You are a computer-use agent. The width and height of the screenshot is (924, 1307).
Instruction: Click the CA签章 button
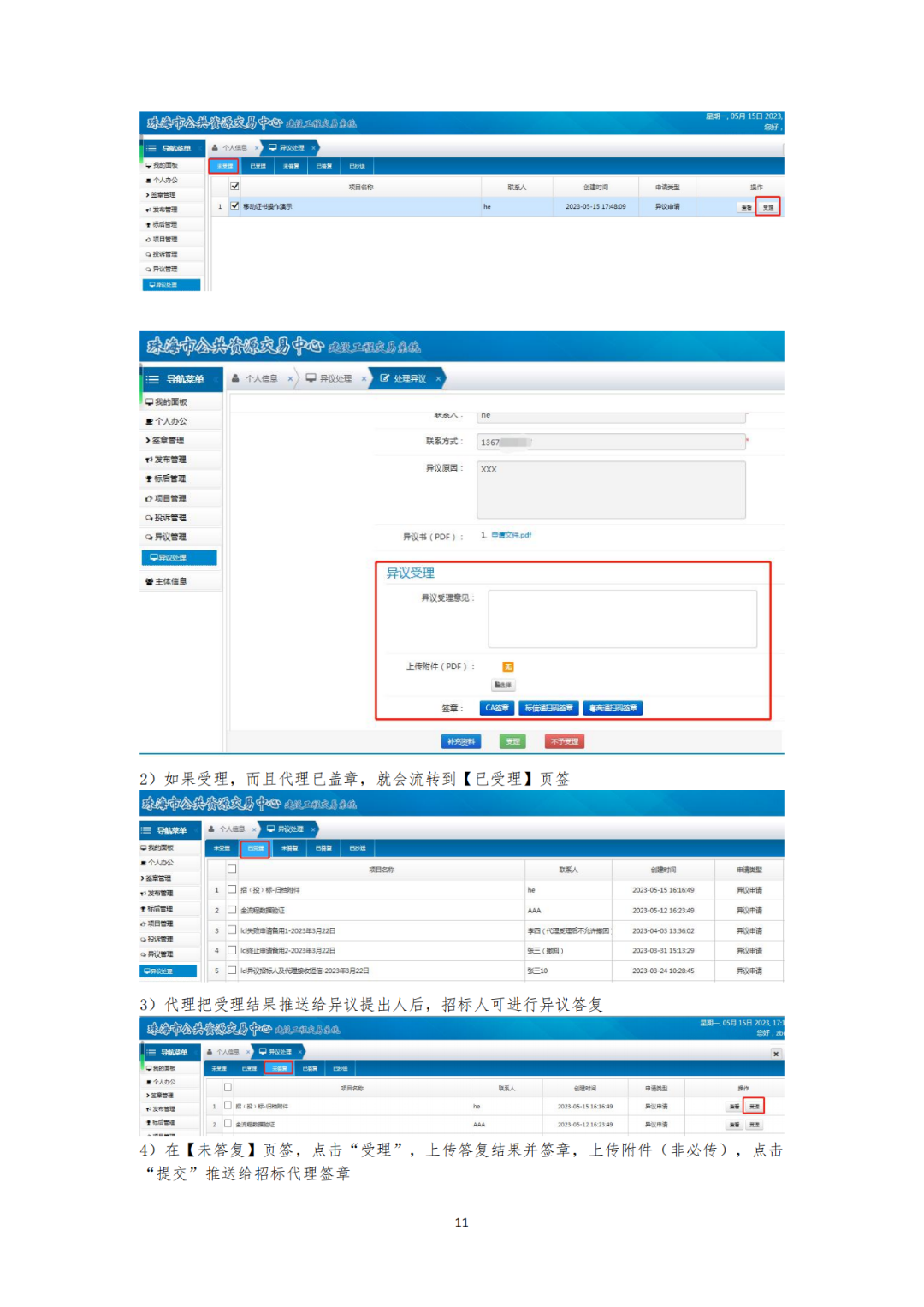(497, 708)
